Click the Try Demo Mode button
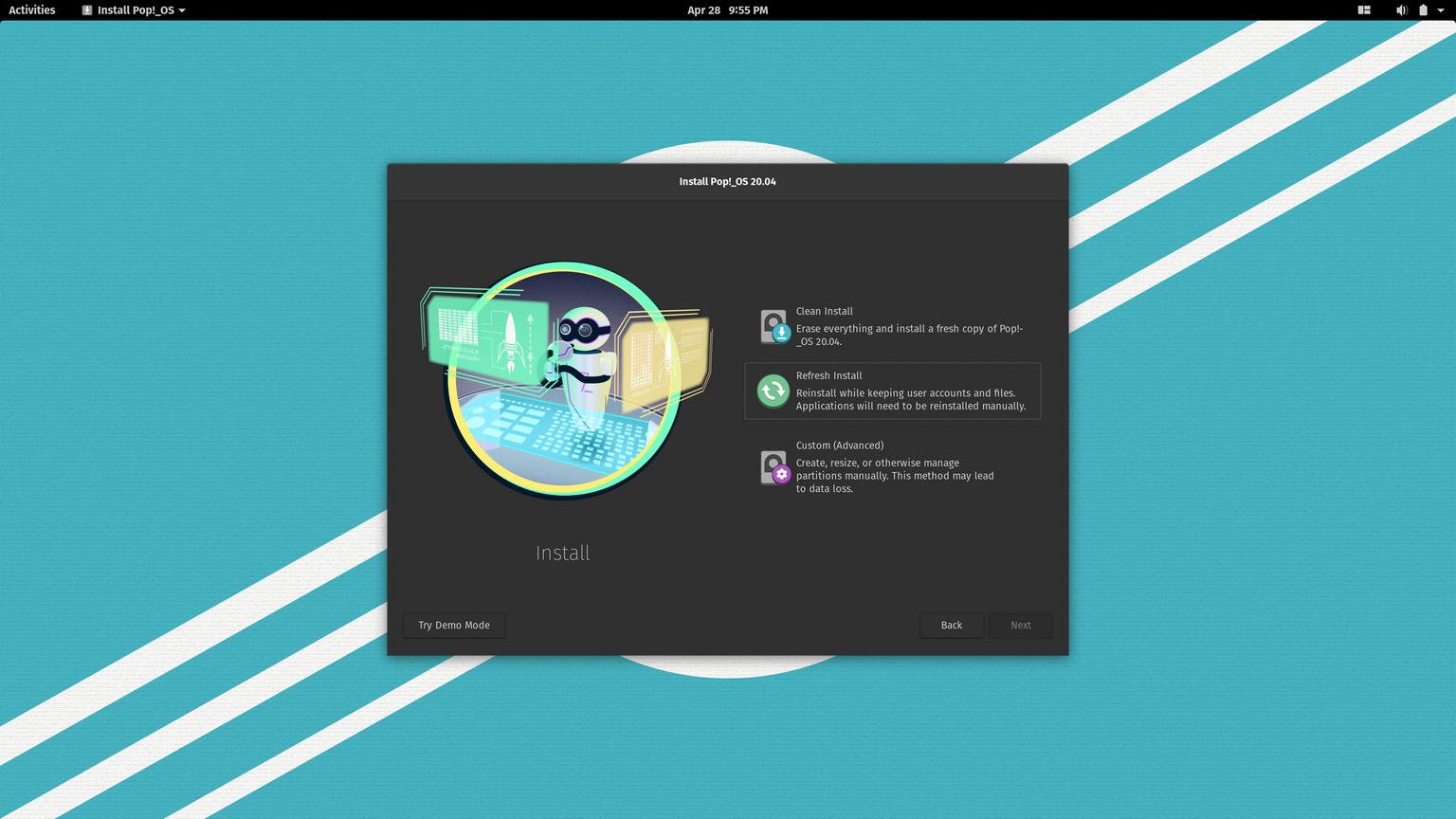The width and height of the screenshot is (1456, 819). click(x=453, y=625)
